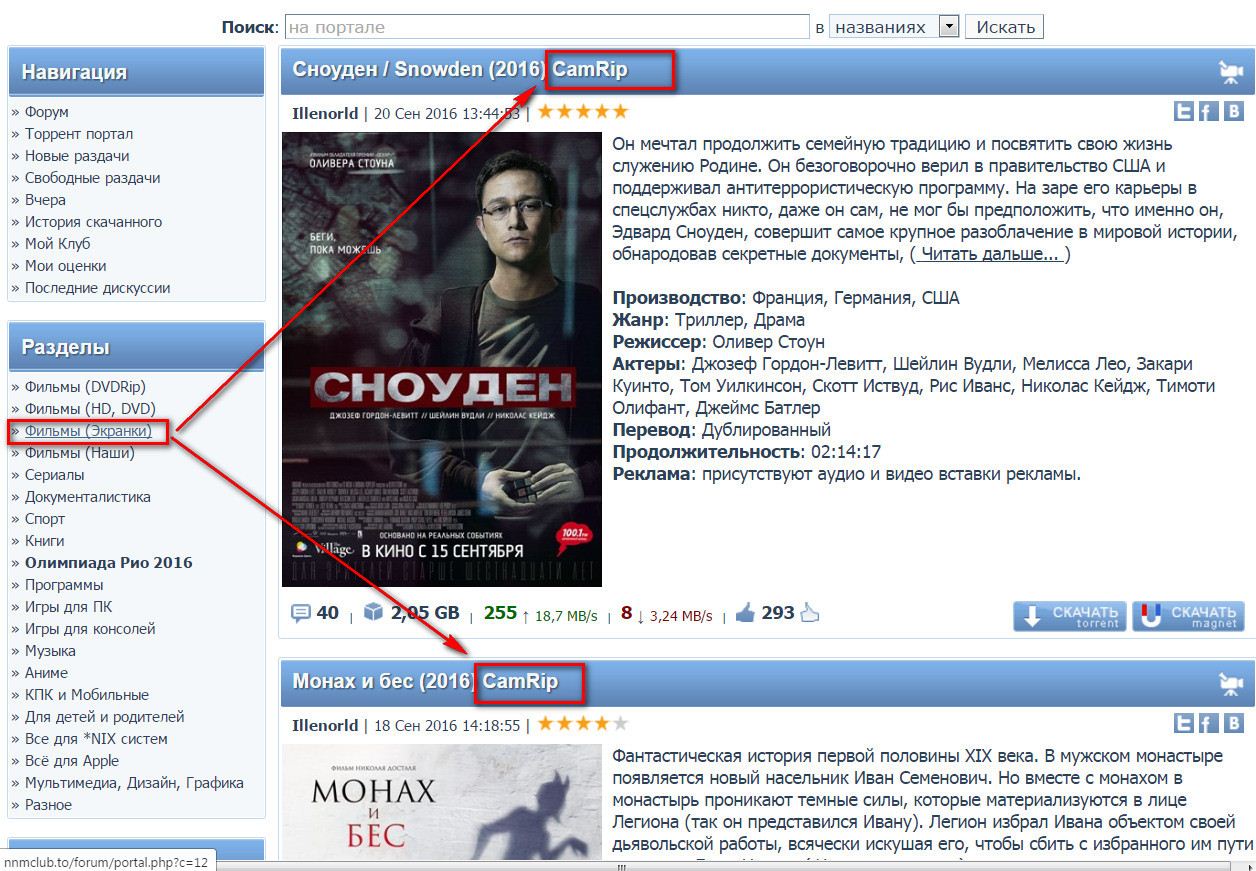
Task: Click the Snowden movie poster thumbnail
Action: 442,359
